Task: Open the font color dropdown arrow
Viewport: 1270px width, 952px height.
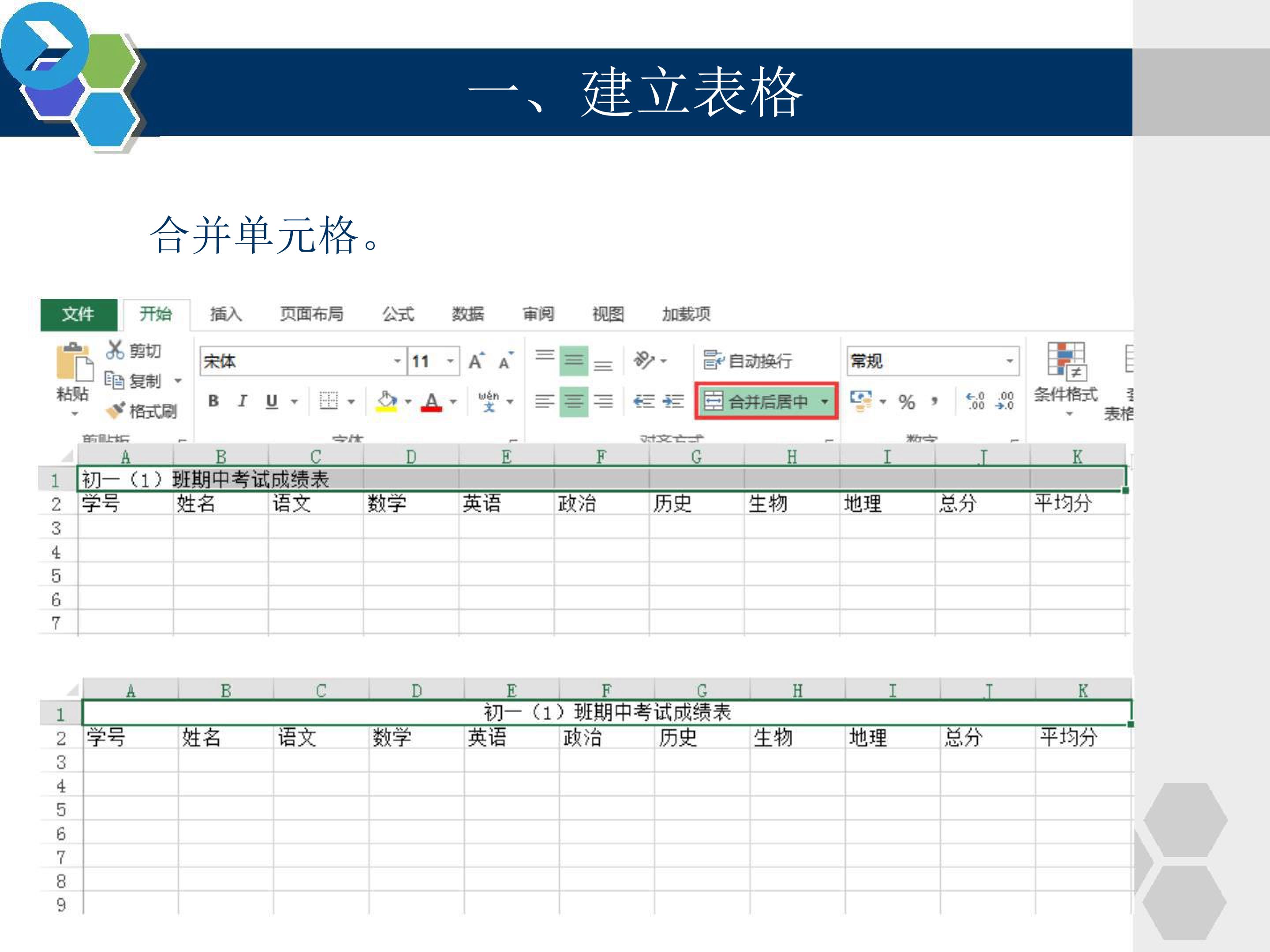Action: click(x=453, y=401)
